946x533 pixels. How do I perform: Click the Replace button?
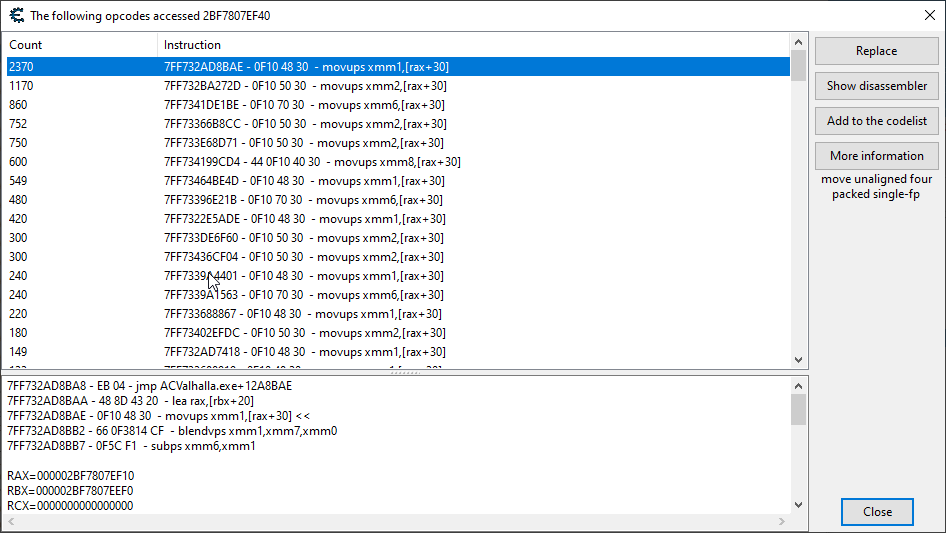point(876,51)
